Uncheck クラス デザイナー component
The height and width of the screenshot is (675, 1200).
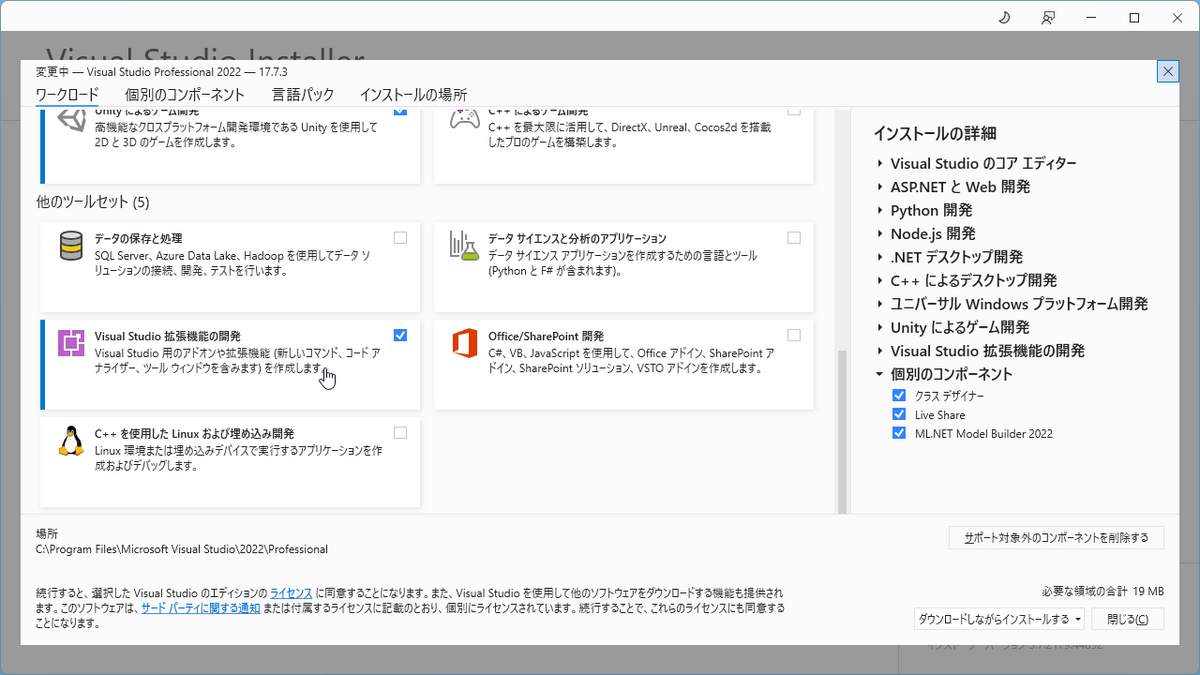pyautogui.click(x=898, y=395)
